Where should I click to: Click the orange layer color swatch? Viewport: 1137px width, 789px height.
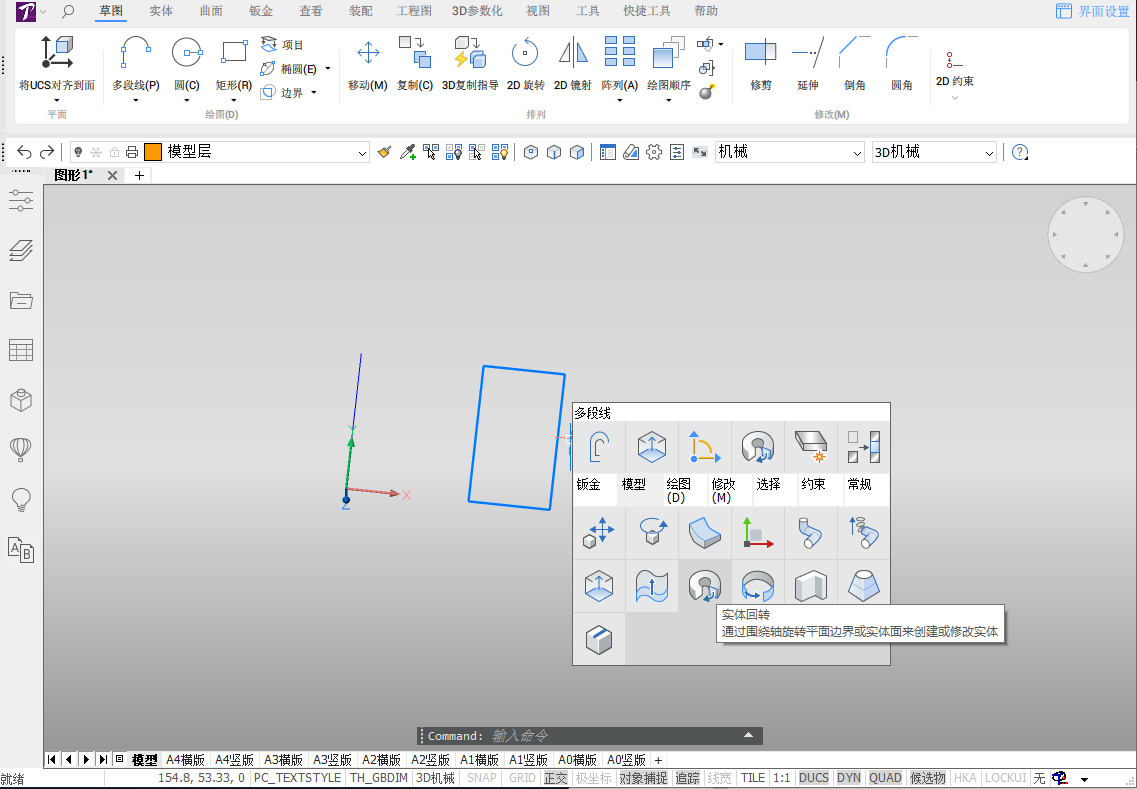click(x=152, y=152)
